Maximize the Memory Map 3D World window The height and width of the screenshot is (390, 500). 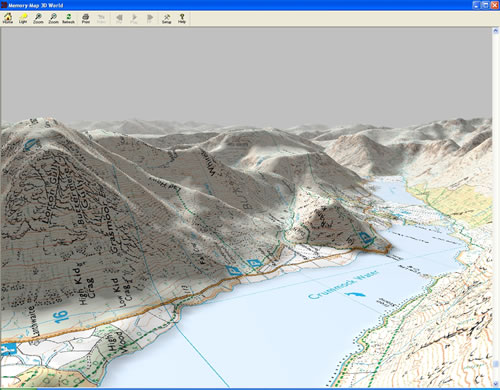pyautogui.click(x=485, y=5)
